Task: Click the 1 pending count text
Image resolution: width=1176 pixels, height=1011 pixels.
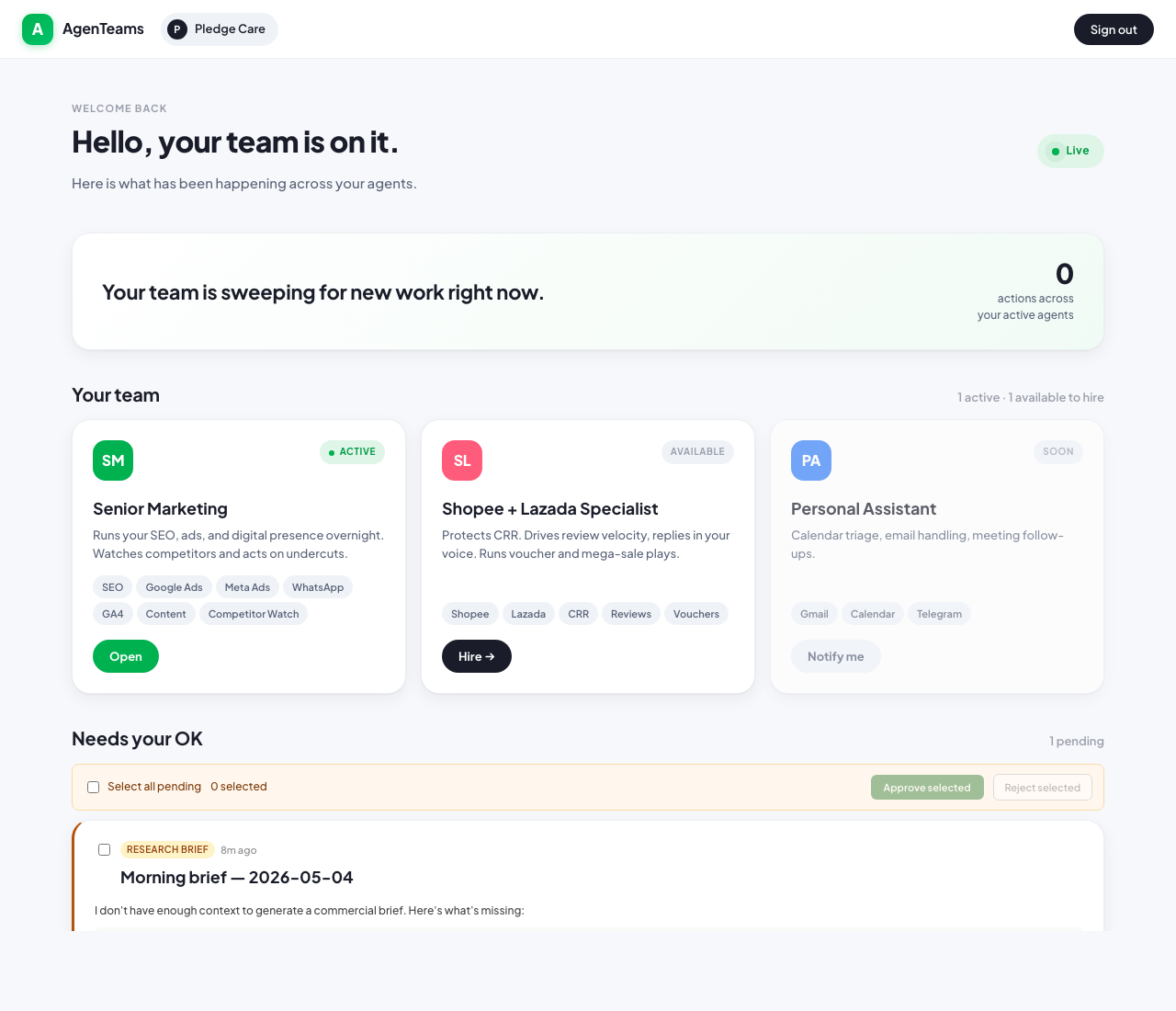Action: pyautogui.click(x=1077, y=741)
